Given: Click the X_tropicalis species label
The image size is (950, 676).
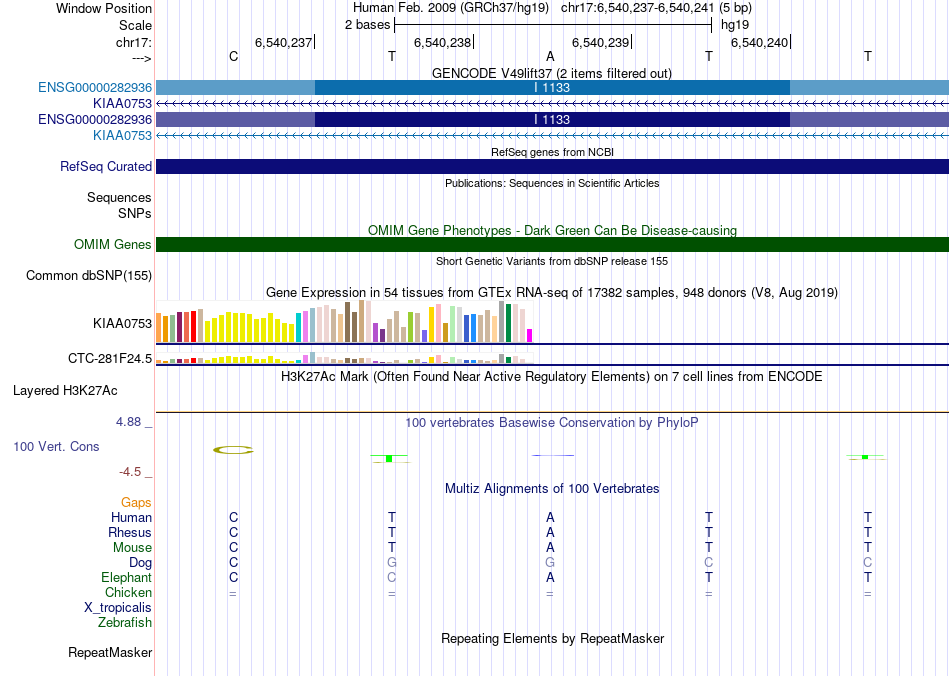Looking at the screenshot, I should tap(118, 608).
